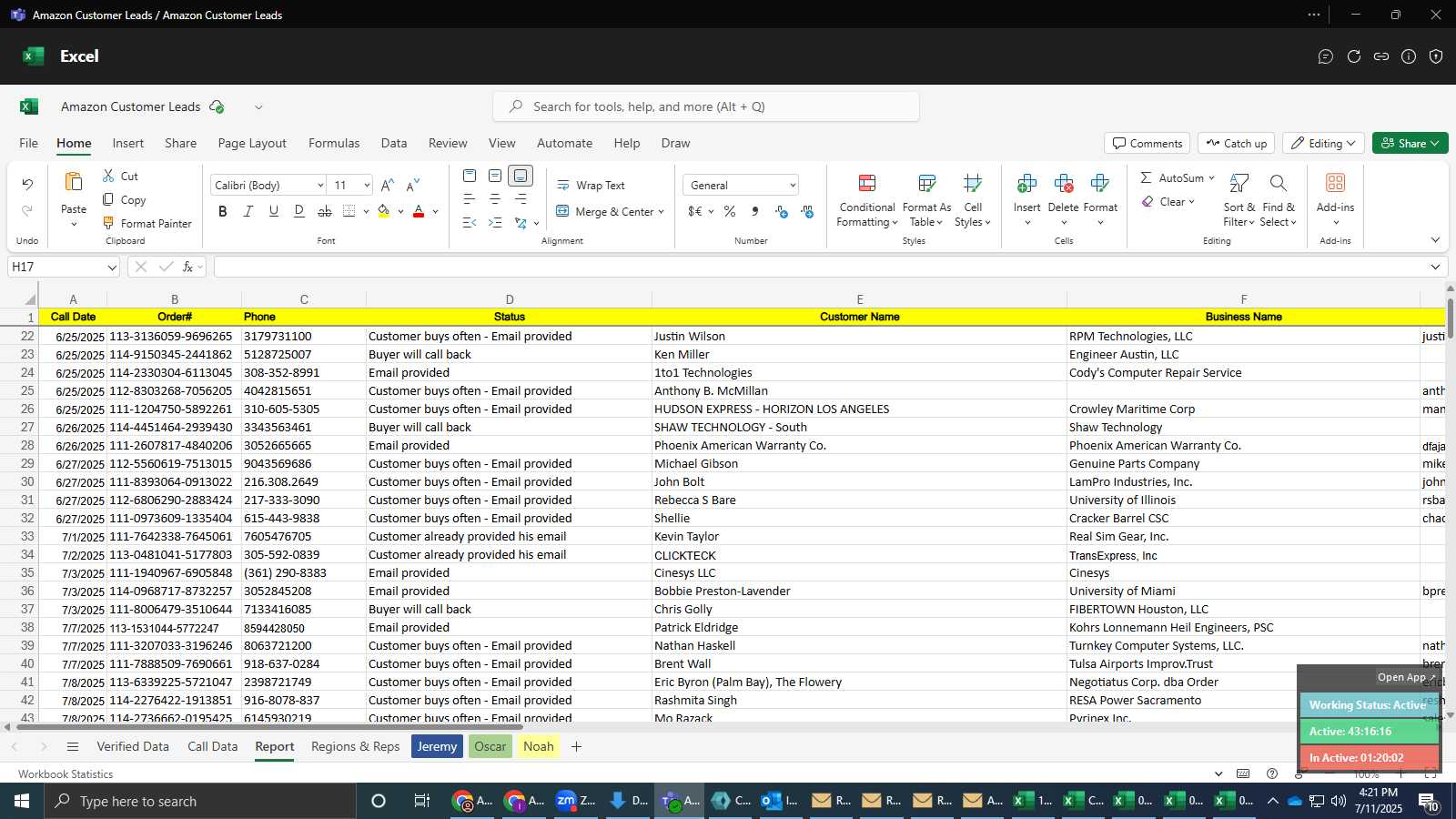The height and width of the screenshot is (819, 1456).
Task: Switch to the Call Data sheet
Action: point(212,746)
